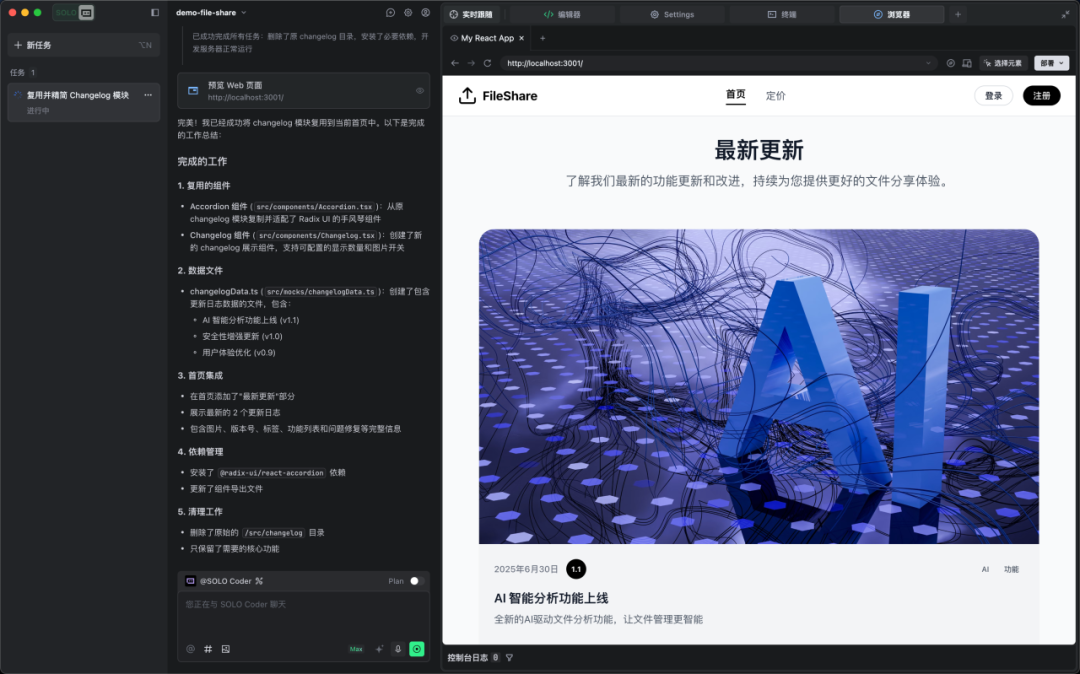1080x674 pixels.
Task: Open the 部署 deploy dropdown
Action: coord(1051,63)
